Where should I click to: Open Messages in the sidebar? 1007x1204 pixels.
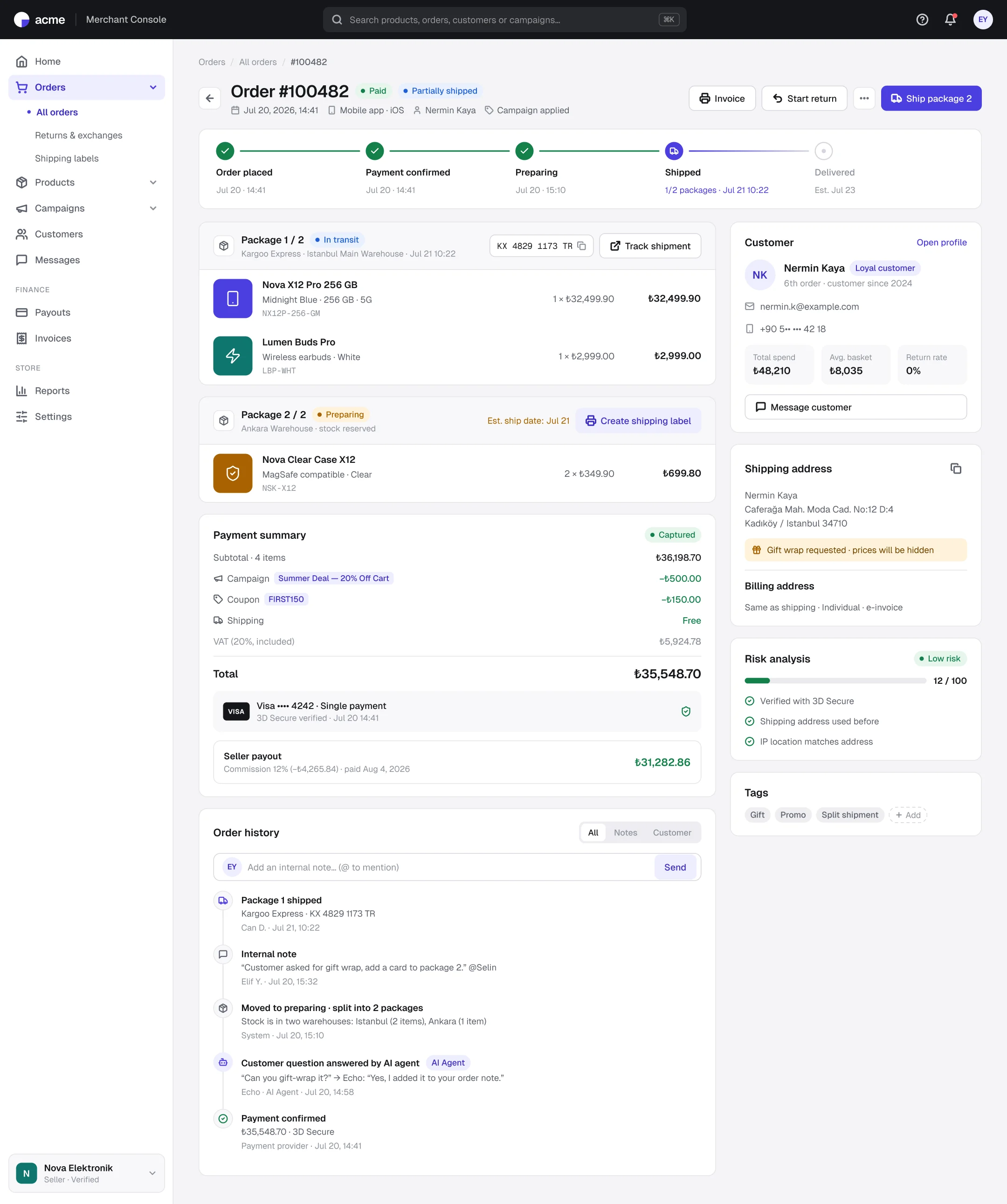click(87, 260)
